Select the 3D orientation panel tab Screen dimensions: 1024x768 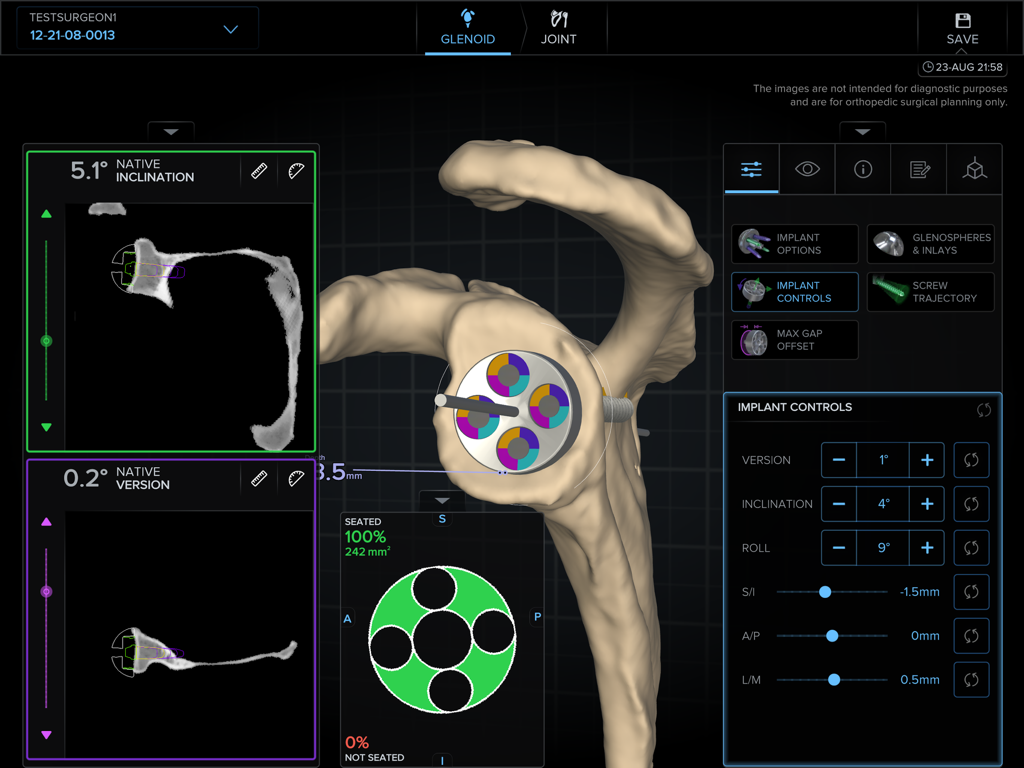pyautogui.click(x=974, y=169)
